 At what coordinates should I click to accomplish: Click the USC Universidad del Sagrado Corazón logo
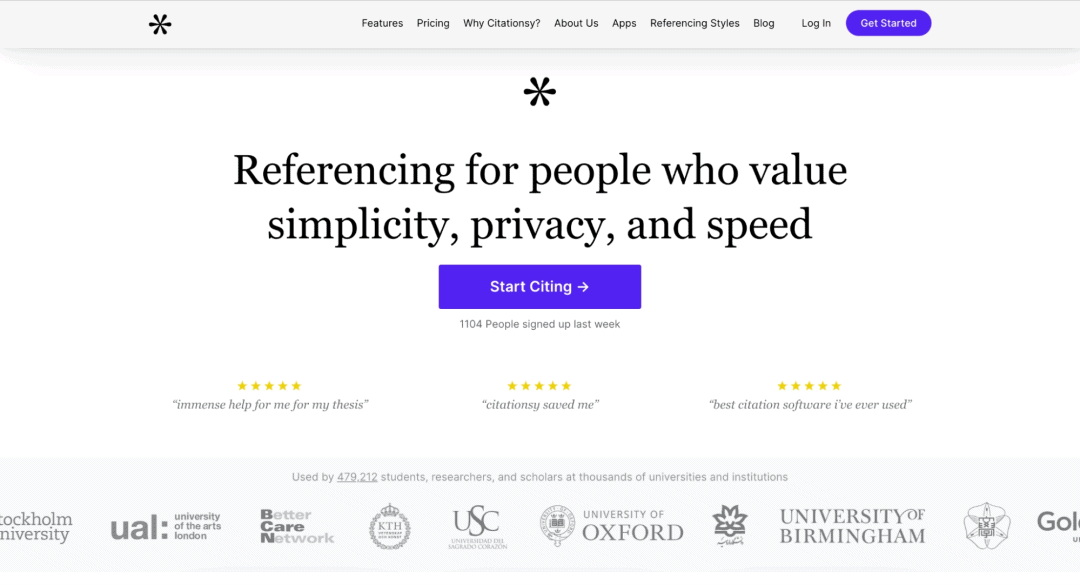(476, 526)
